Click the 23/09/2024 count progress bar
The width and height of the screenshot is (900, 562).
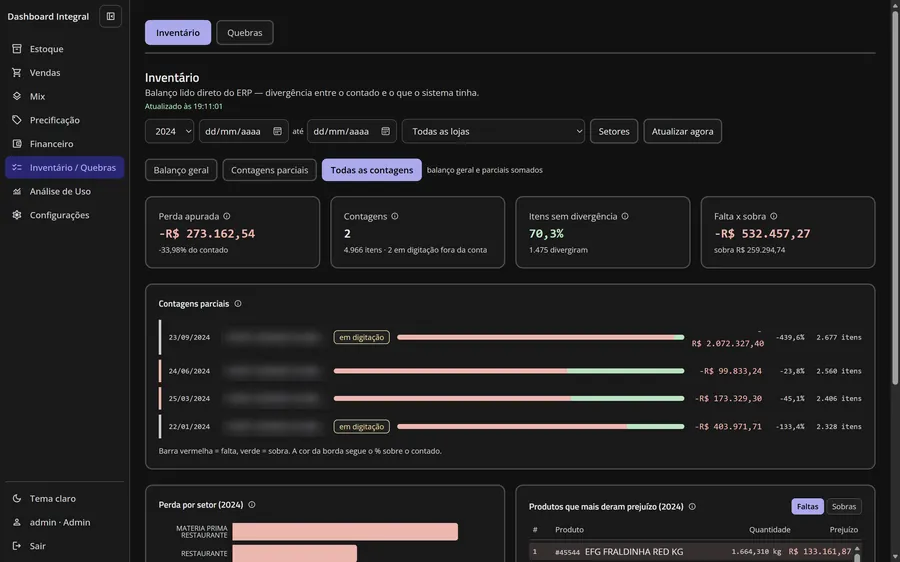click(x=540, y=337)
